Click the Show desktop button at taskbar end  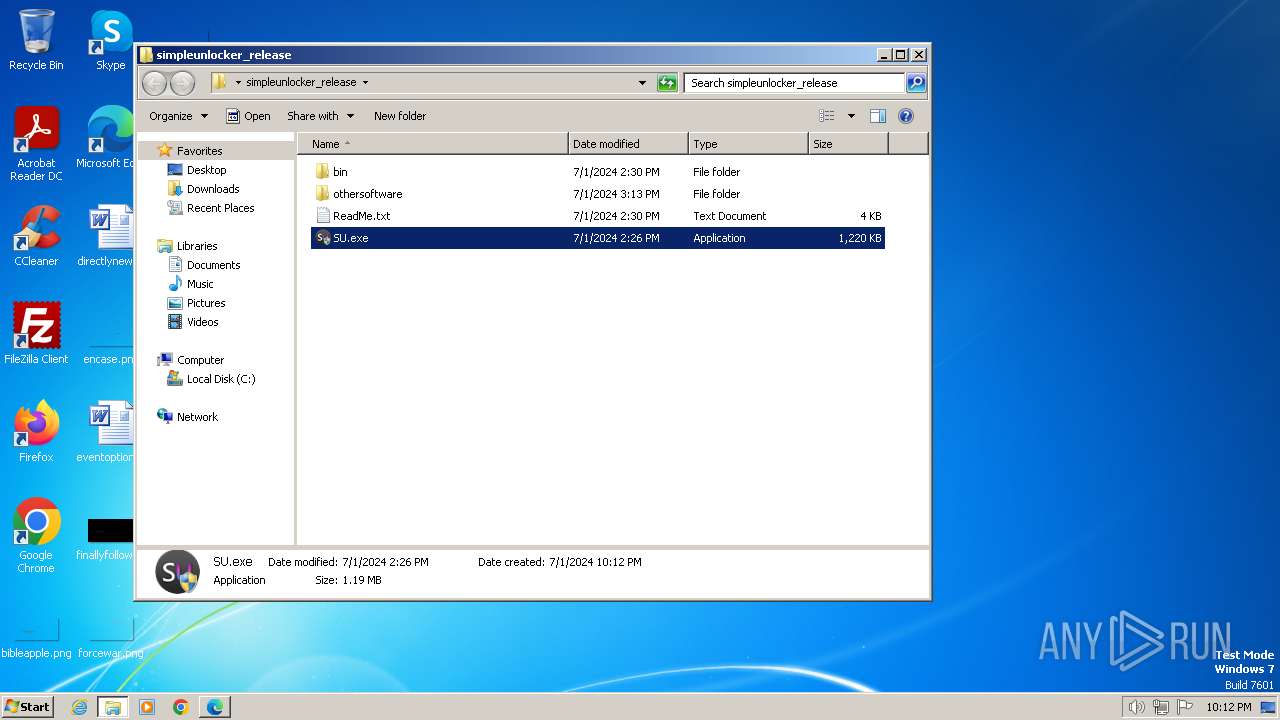click(x=1268, y=707)
